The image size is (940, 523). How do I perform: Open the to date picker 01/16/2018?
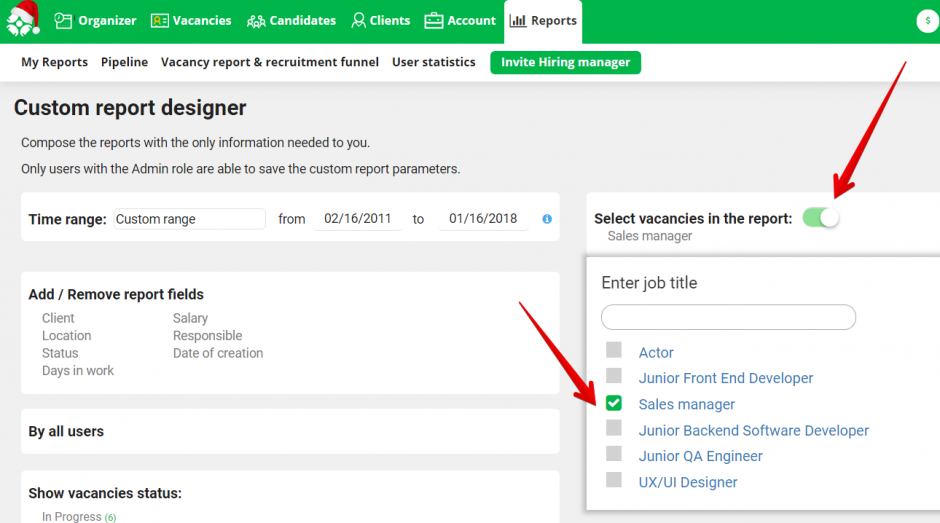tap(483, 219)
